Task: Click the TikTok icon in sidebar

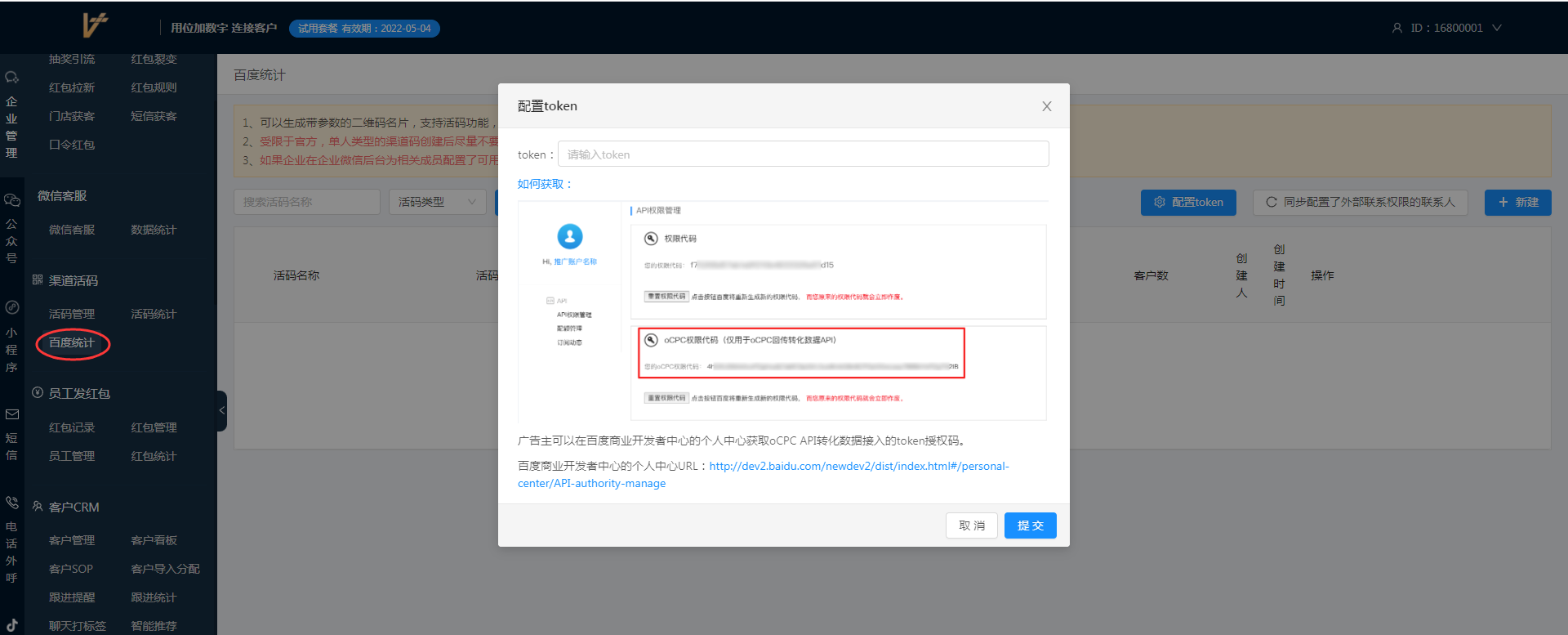Action: [11, 626]
